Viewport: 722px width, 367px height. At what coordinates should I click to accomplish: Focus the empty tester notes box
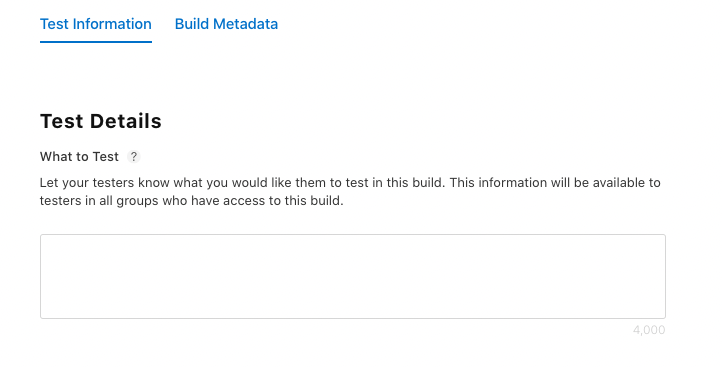click(353, 276)
